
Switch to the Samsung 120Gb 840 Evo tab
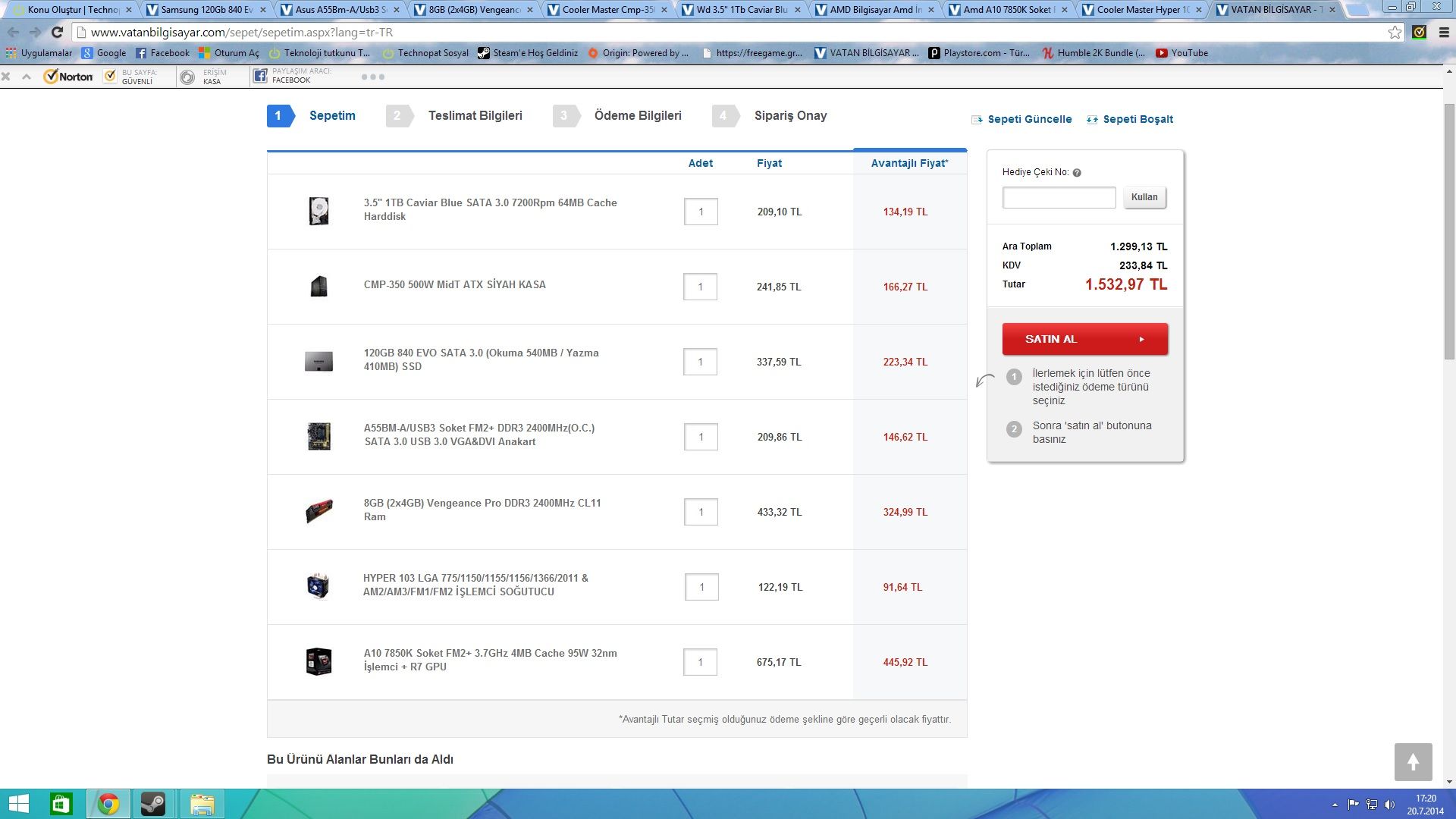pos(206,10)
